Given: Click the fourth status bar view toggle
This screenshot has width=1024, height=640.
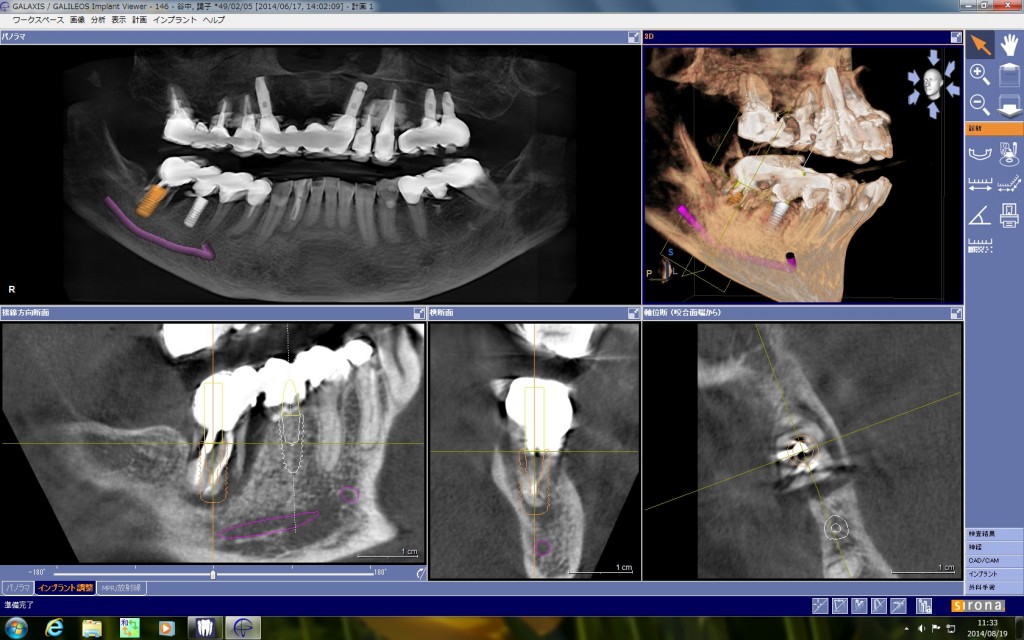Looking at the screenshot, I should tap(879, 606).
